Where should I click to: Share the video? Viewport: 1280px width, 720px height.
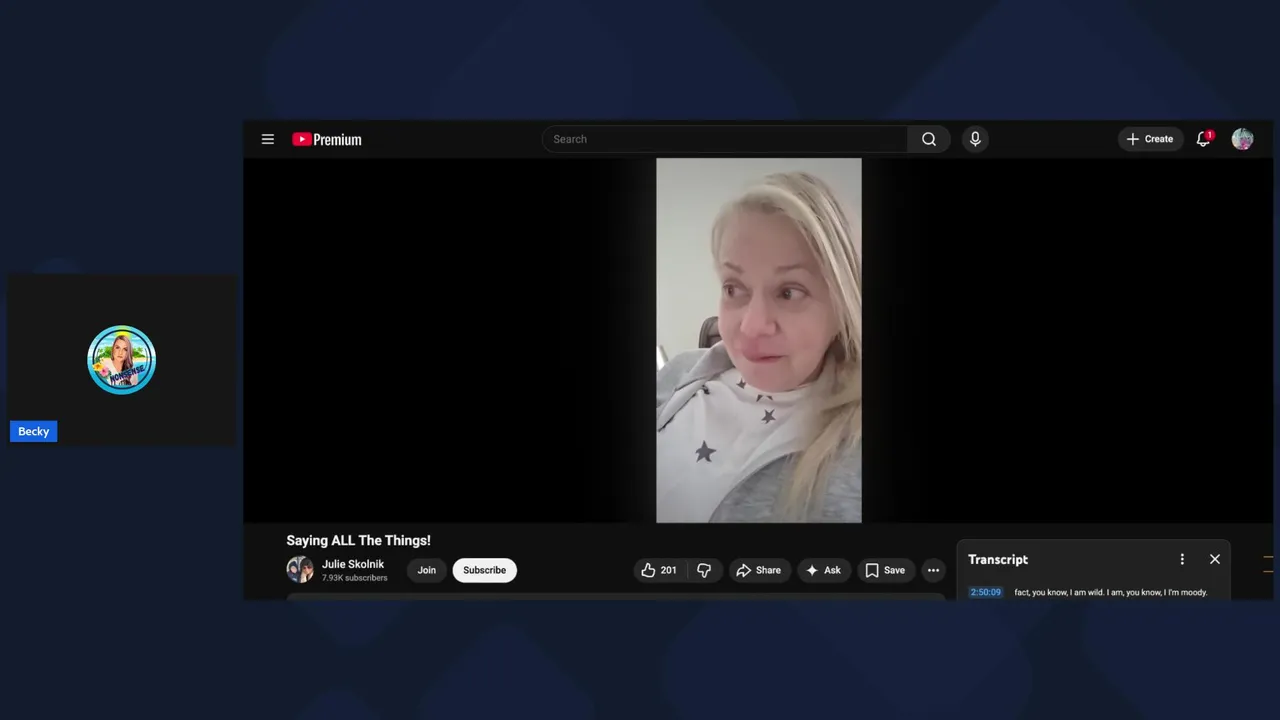click(x=759, y=570)
